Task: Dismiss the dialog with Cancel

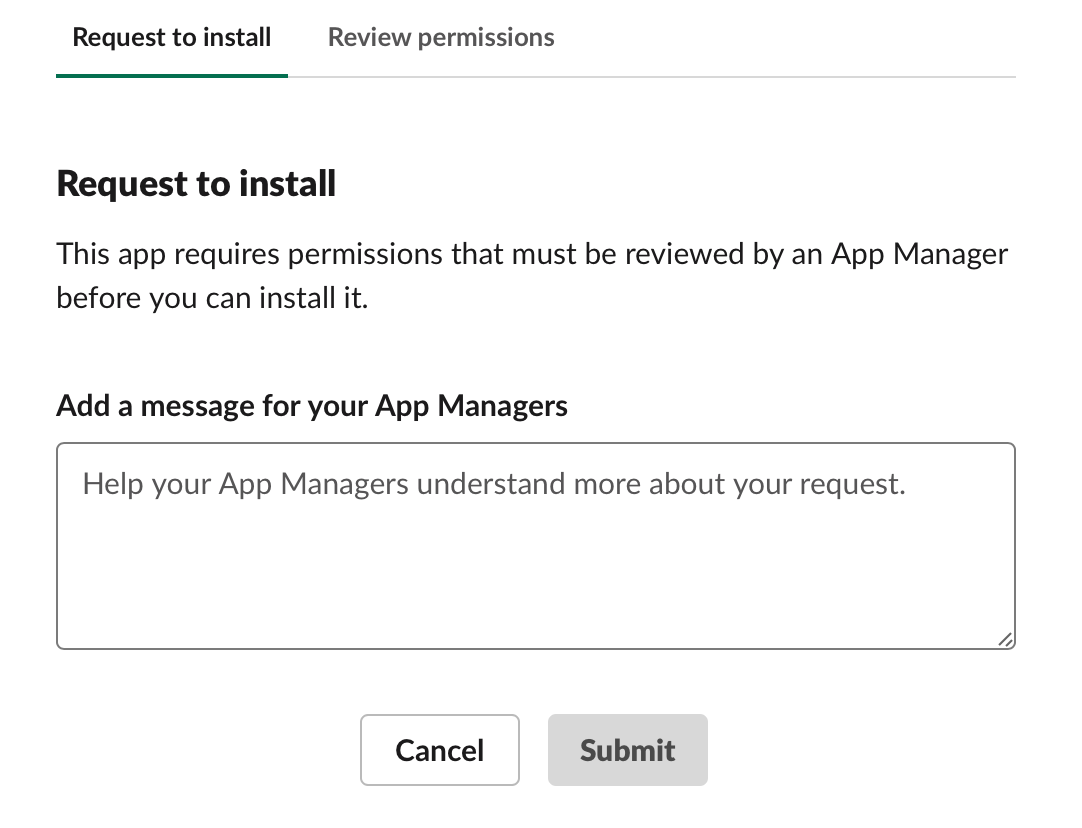Action: (440, 750)
